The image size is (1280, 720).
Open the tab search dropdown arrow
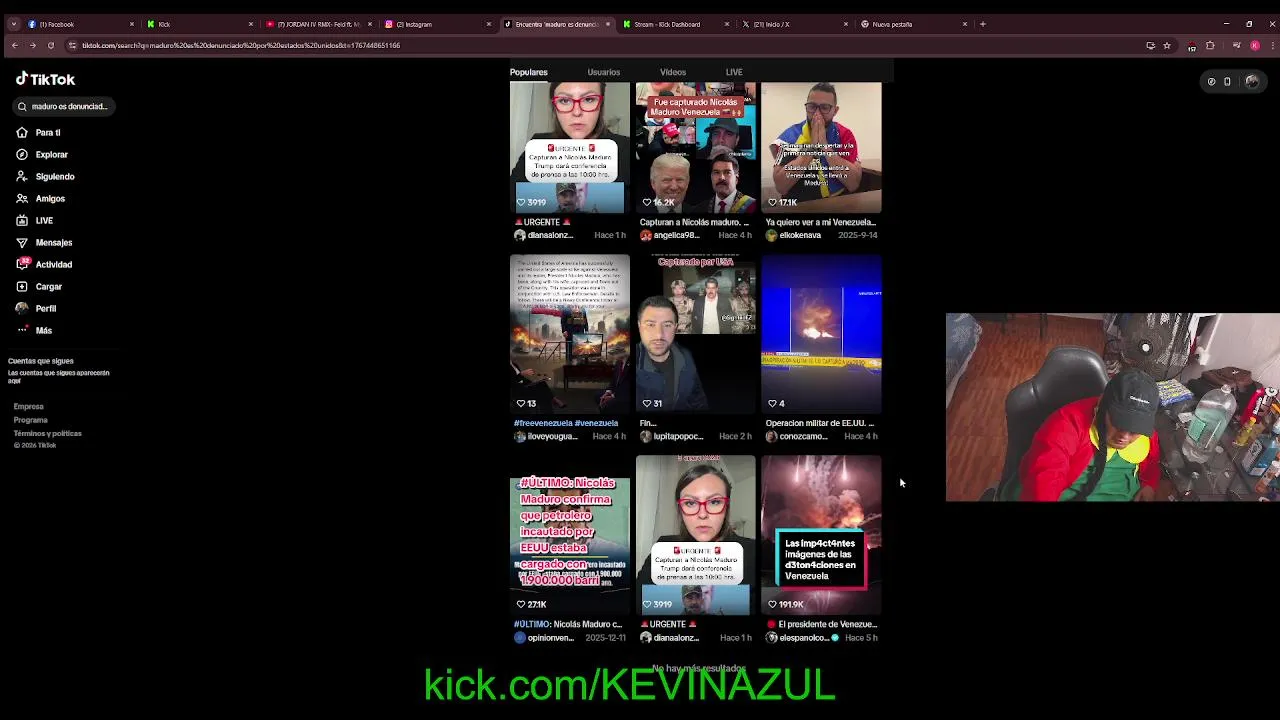[13, 24]
